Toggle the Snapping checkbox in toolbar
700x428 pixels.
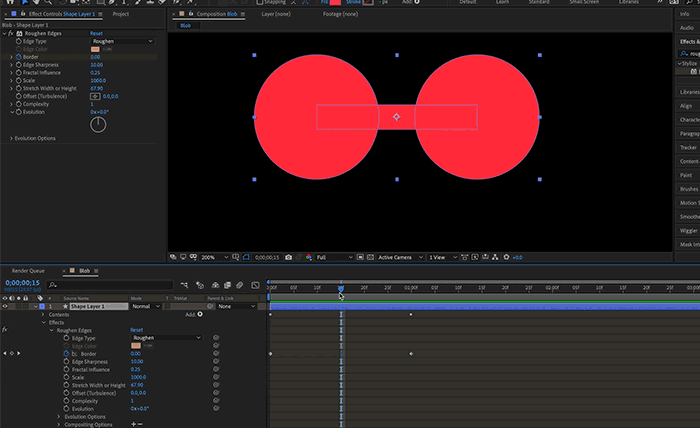coord(260,3)
